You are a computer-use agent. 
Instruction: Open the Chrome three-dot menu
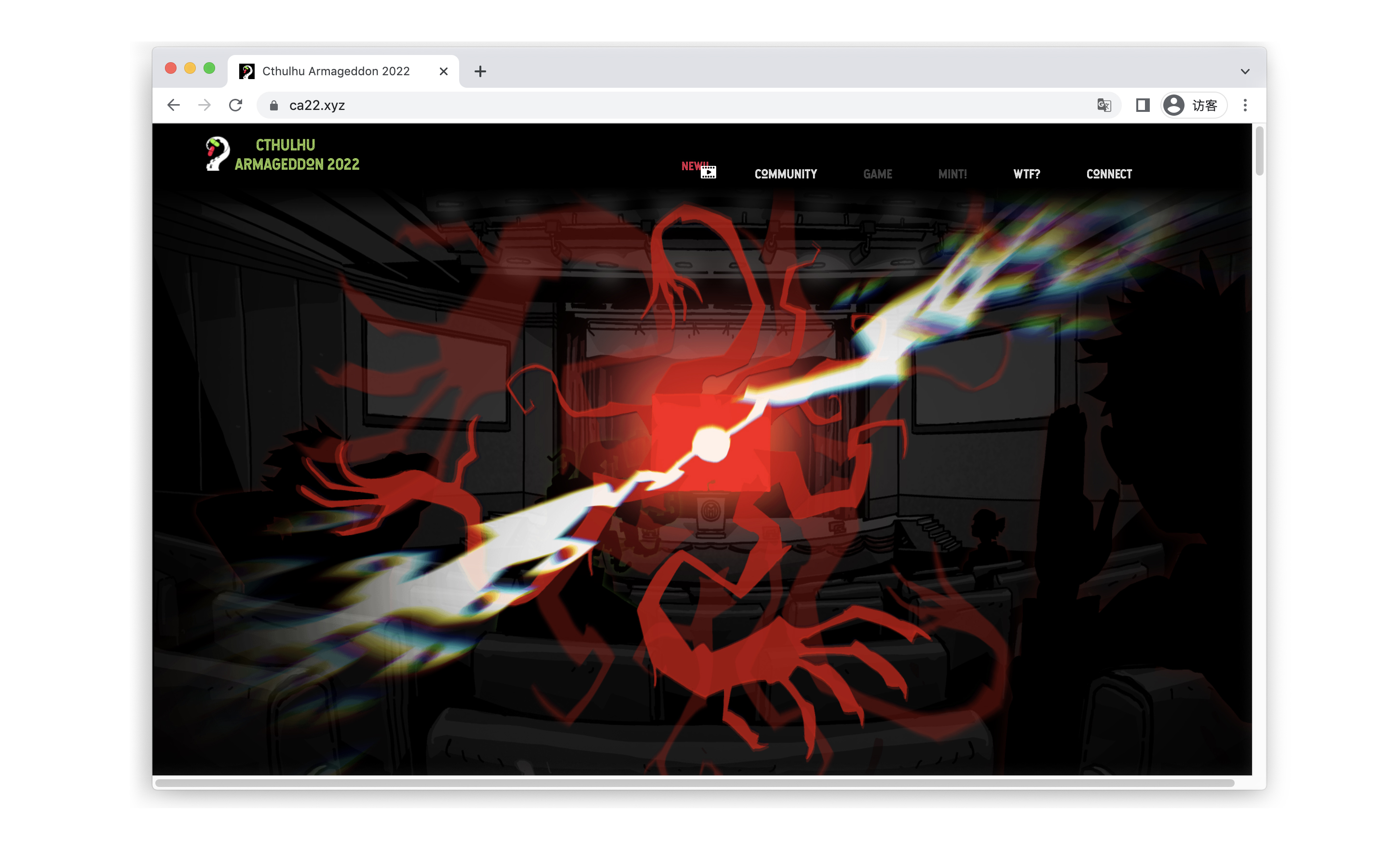pyautogui.click(x=1244, y=105)
